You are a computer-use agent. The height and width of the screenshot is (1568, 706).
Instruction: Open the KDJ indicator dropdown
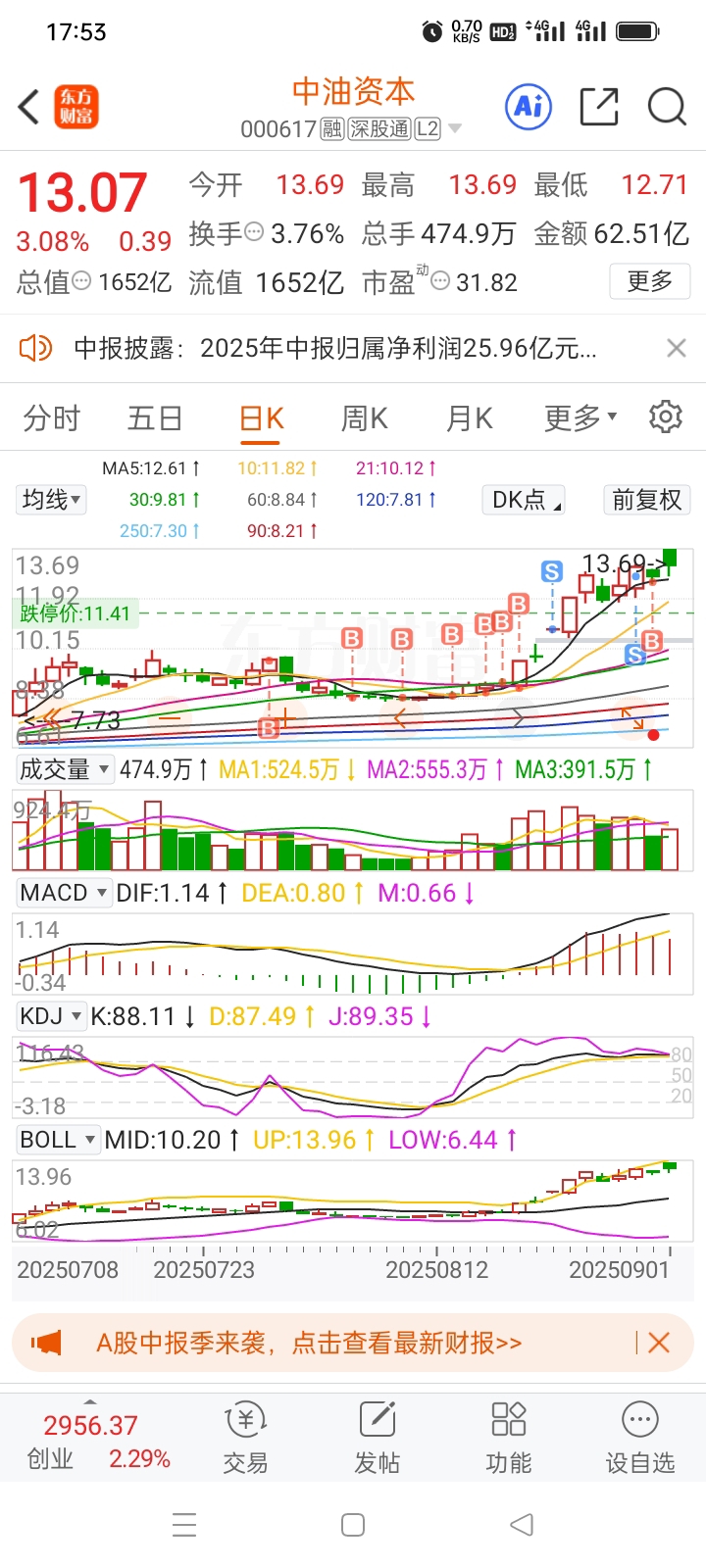tap(51, 1016)
